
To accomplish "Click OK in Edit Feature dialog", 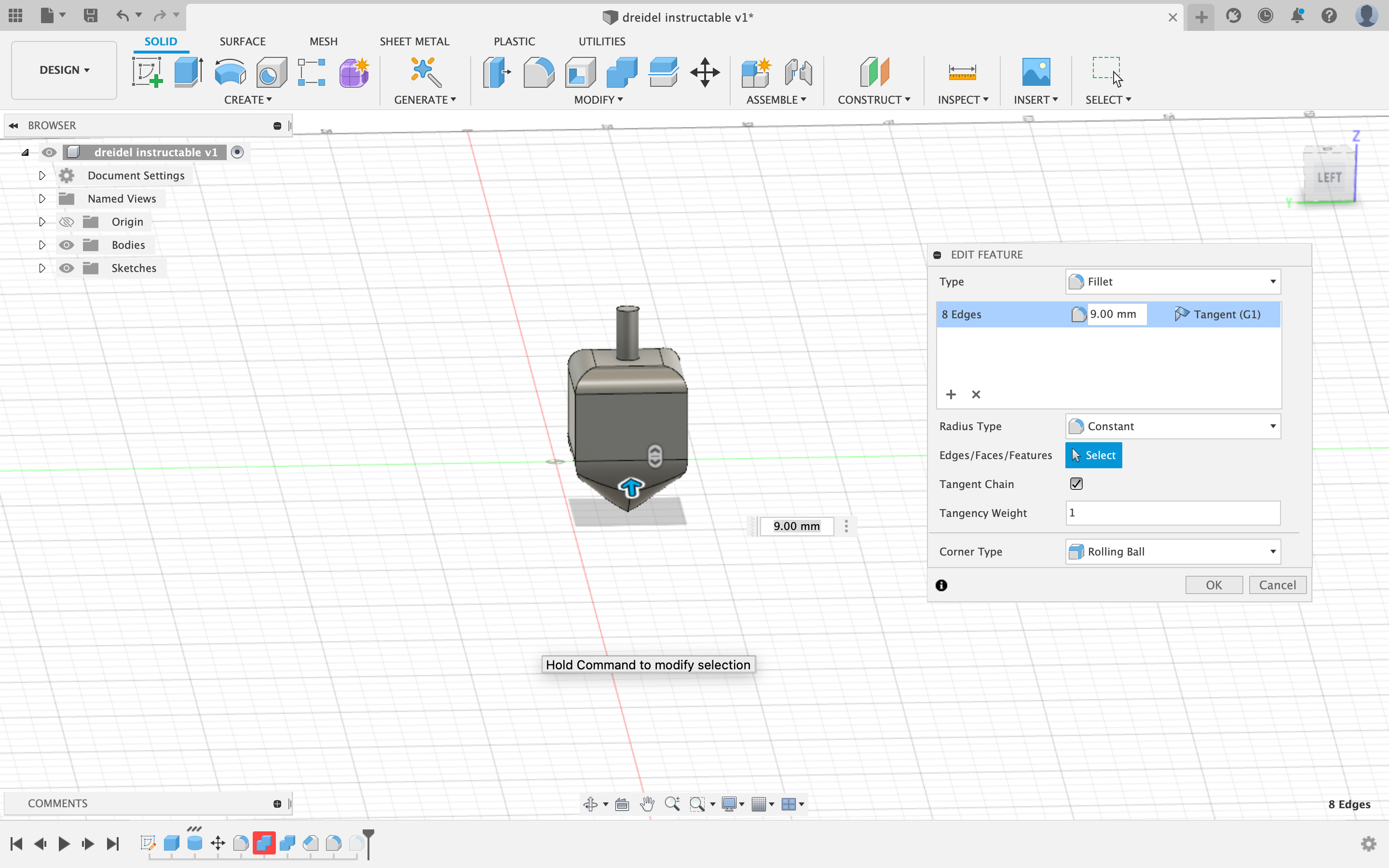I will [1213, 585].
